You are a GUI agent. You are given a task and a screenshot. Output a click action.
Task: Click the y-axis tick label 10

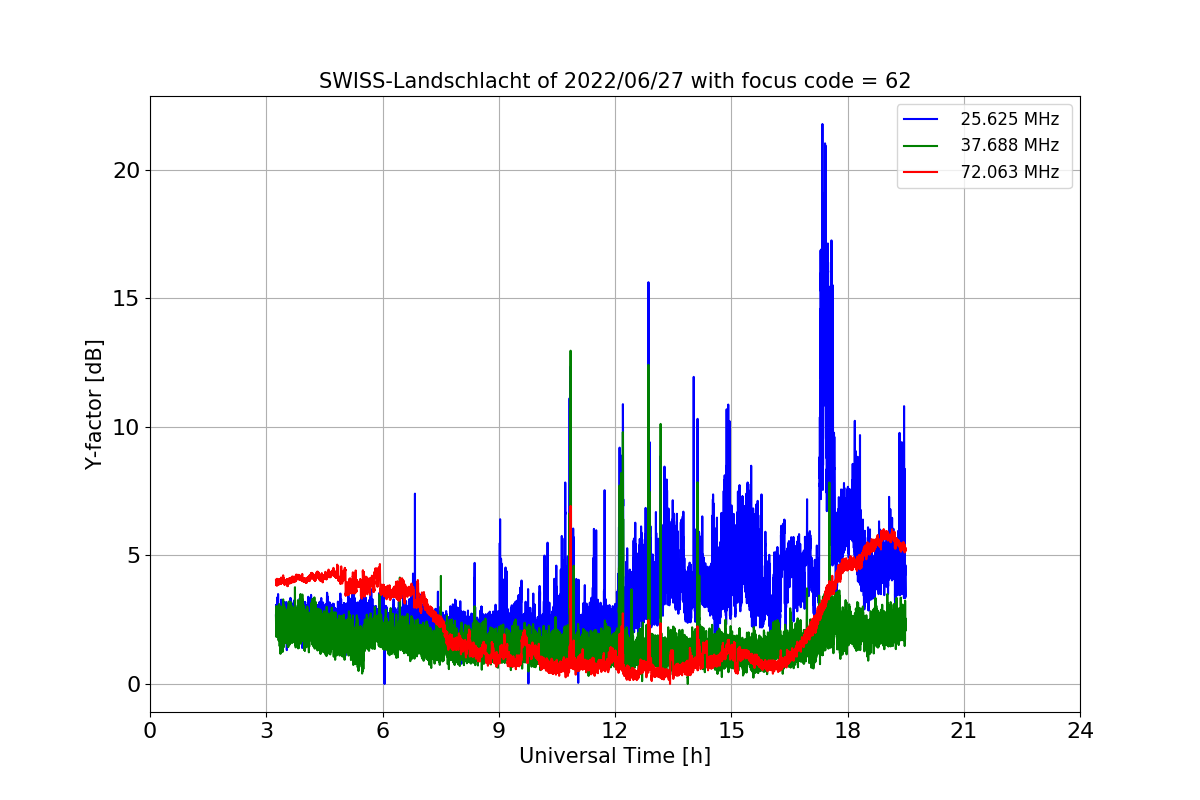[x=126, y=427]
